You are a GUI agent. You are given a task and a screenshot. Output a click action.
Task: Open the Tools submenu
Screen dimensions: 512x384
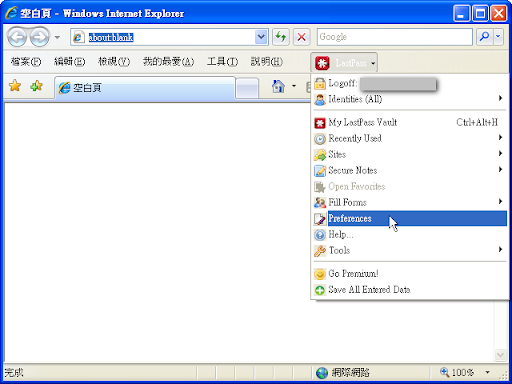[410, 250]
